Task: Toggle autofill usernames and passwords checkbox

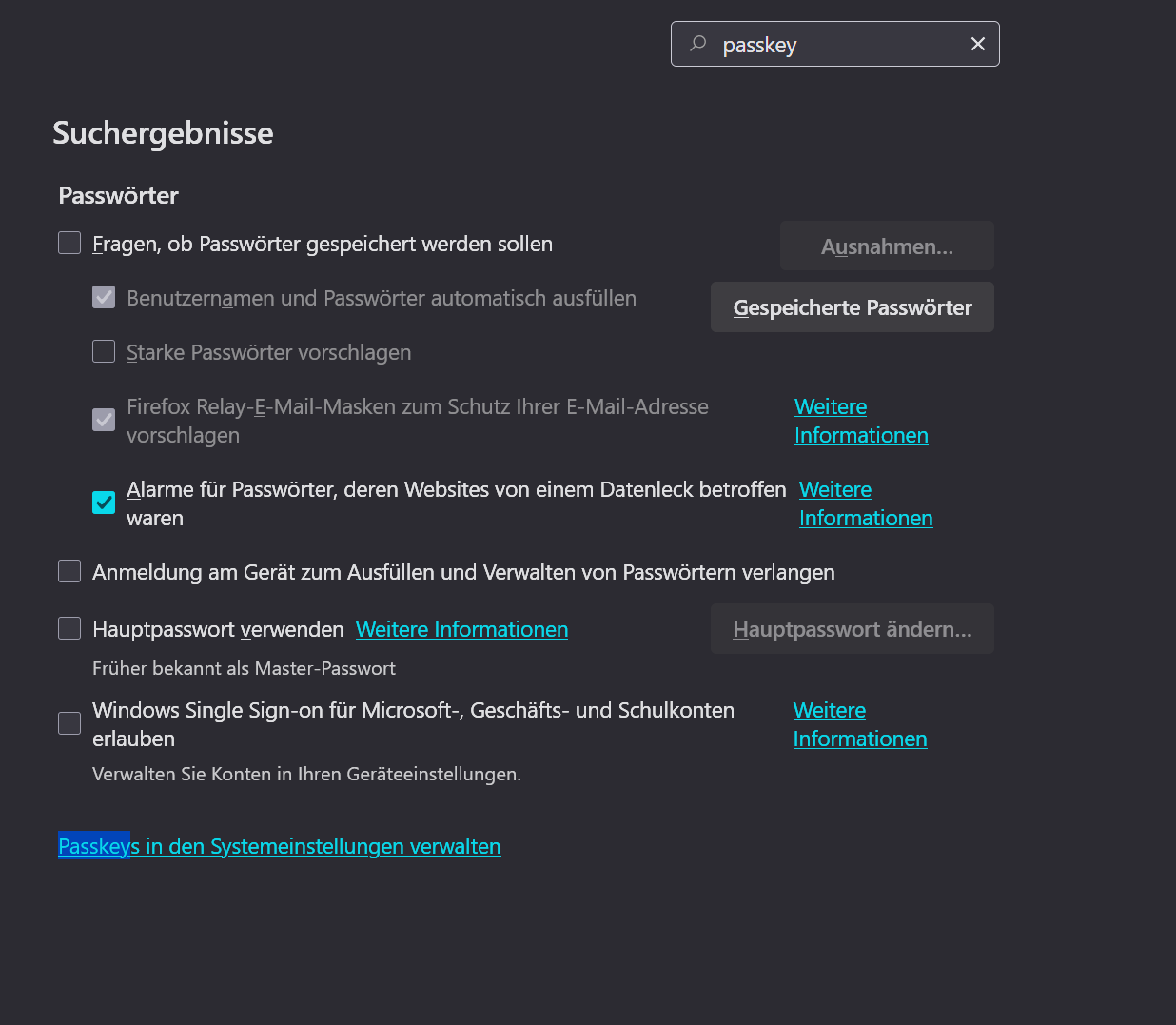Action: (104, 298)
